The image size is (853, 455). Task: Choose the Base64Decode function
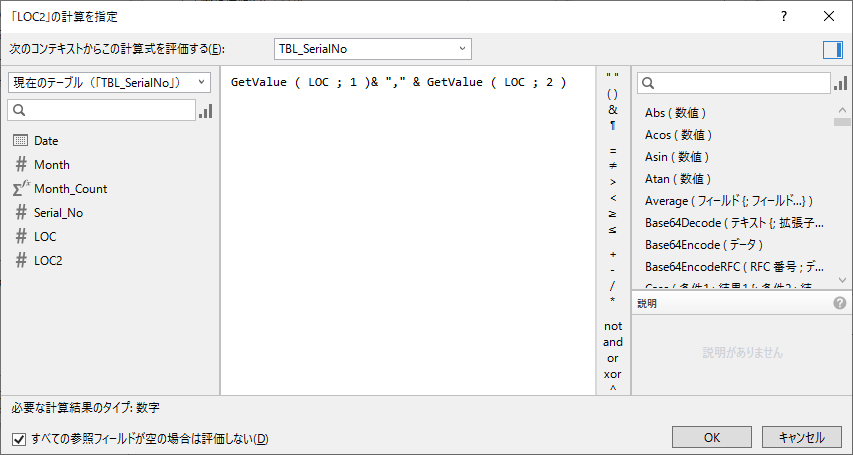coord(734,223)
